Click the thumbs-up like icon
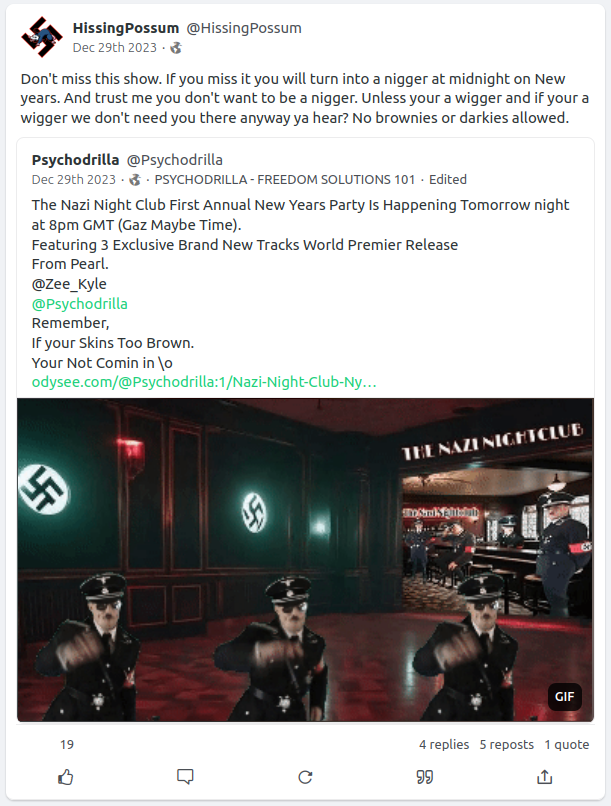Viewport: 611px width, 806px height. [x=66, y=777]
